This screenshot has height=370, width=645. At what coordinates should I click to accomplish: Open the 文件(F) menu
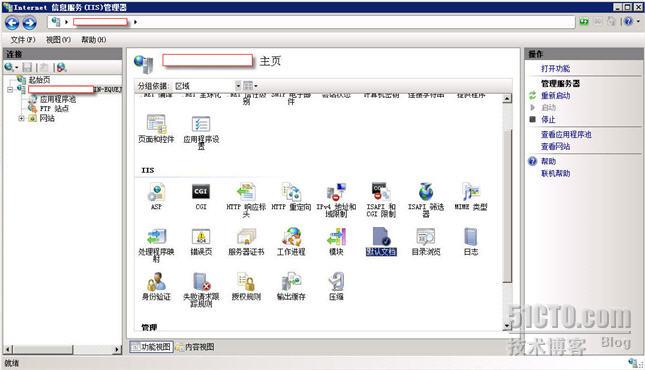(x=23, y=40)
